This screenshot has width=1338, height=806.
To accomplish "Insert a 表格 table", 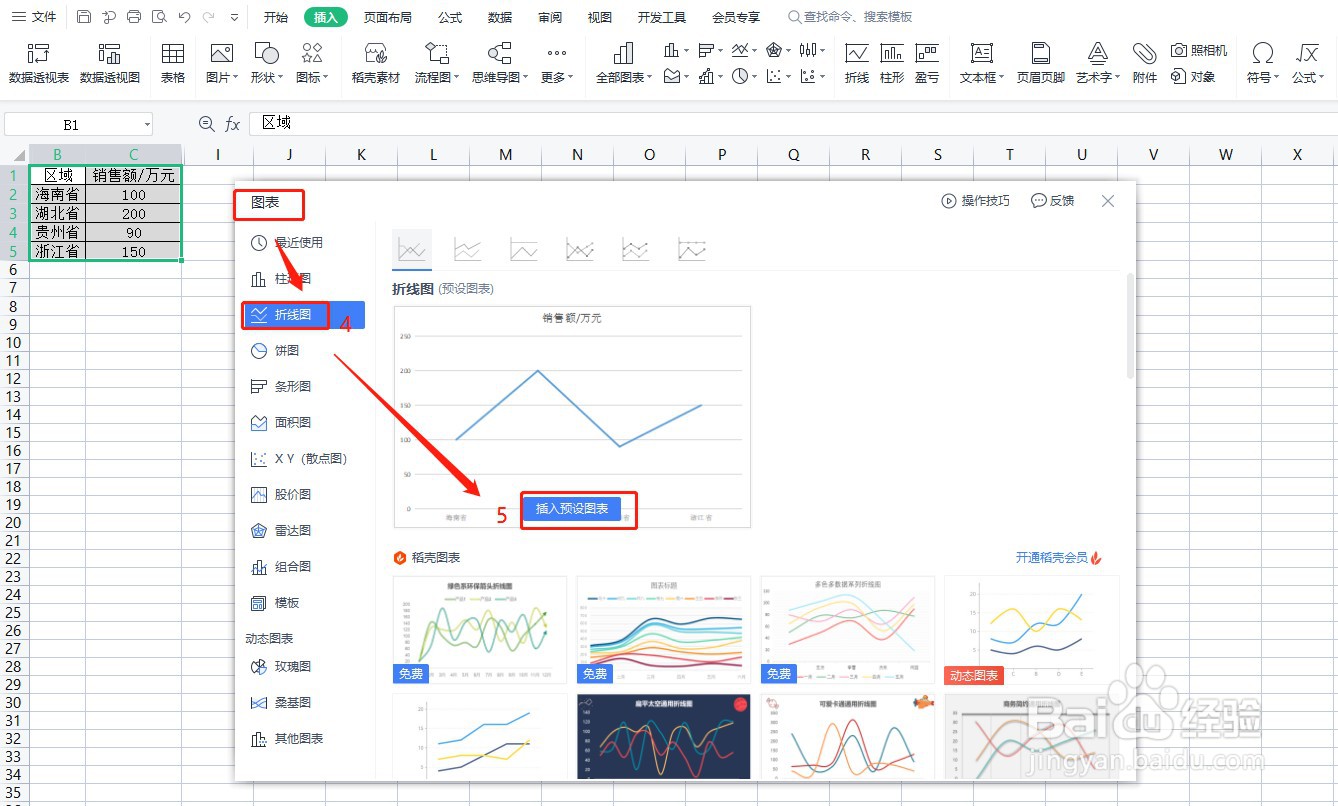I will tap(173, 63).
